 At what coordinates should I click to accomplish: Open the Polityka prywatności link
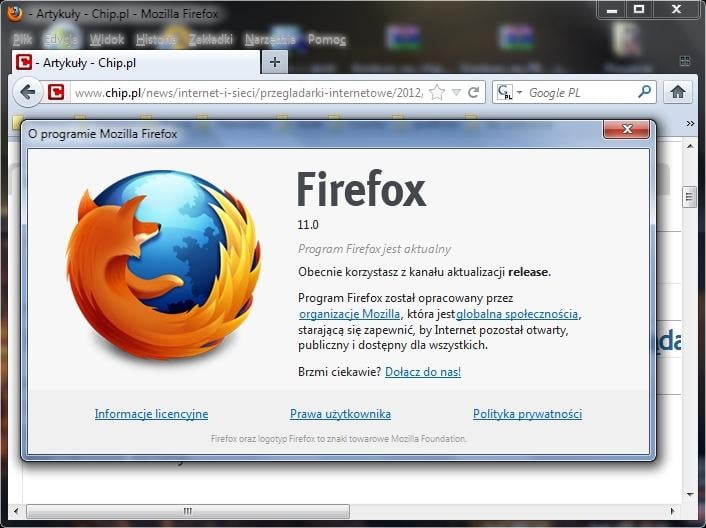(x=527, y=414)
